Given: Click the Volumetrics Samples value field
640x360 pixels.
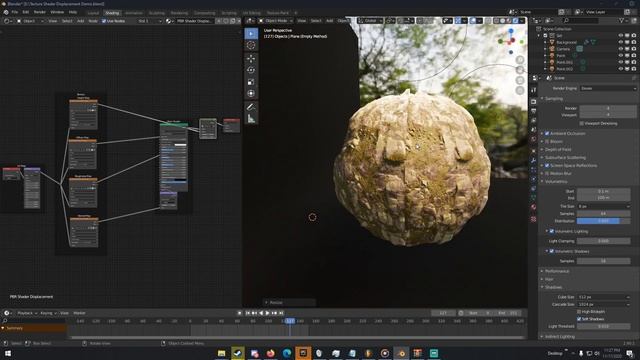Looking at the screenshot, I should [x=603, y=213].
